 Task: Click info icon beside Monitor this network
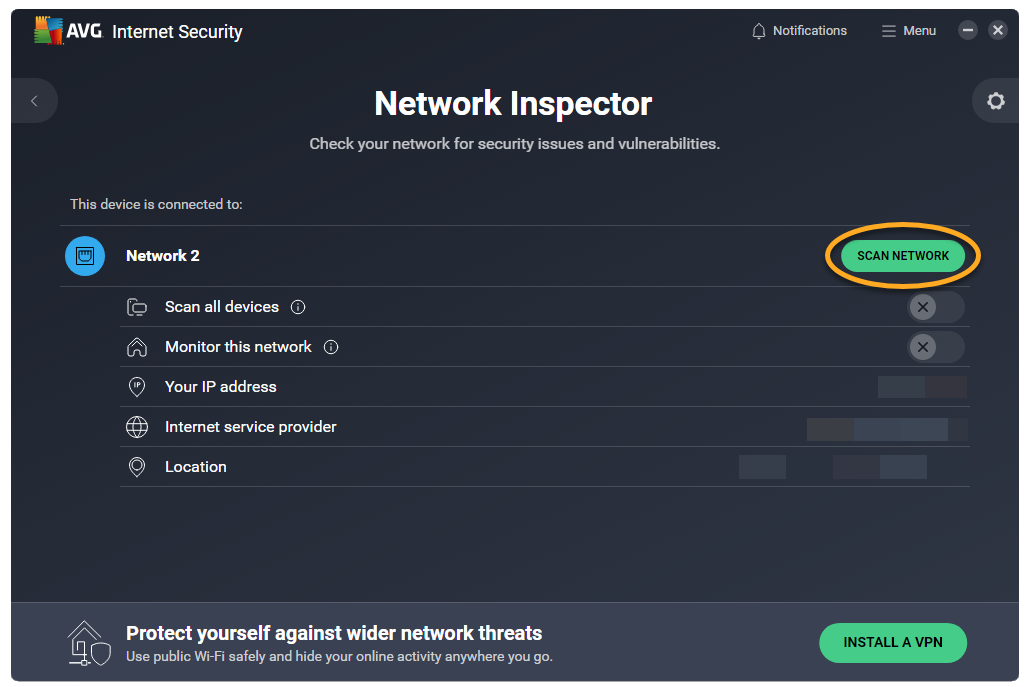331,347
